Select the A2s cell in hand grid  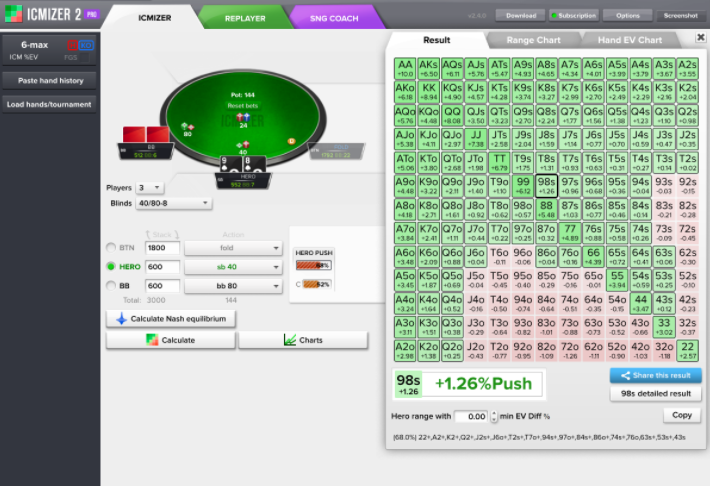687,68
